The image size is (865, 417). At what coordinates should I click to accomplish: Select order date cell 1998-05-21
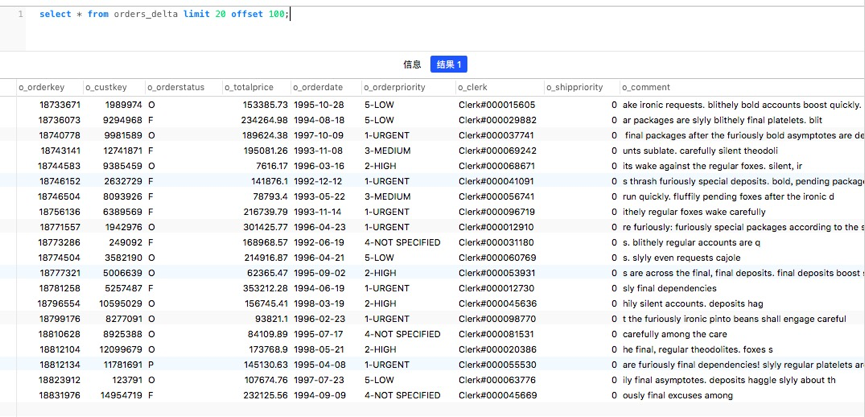(318, 350)
